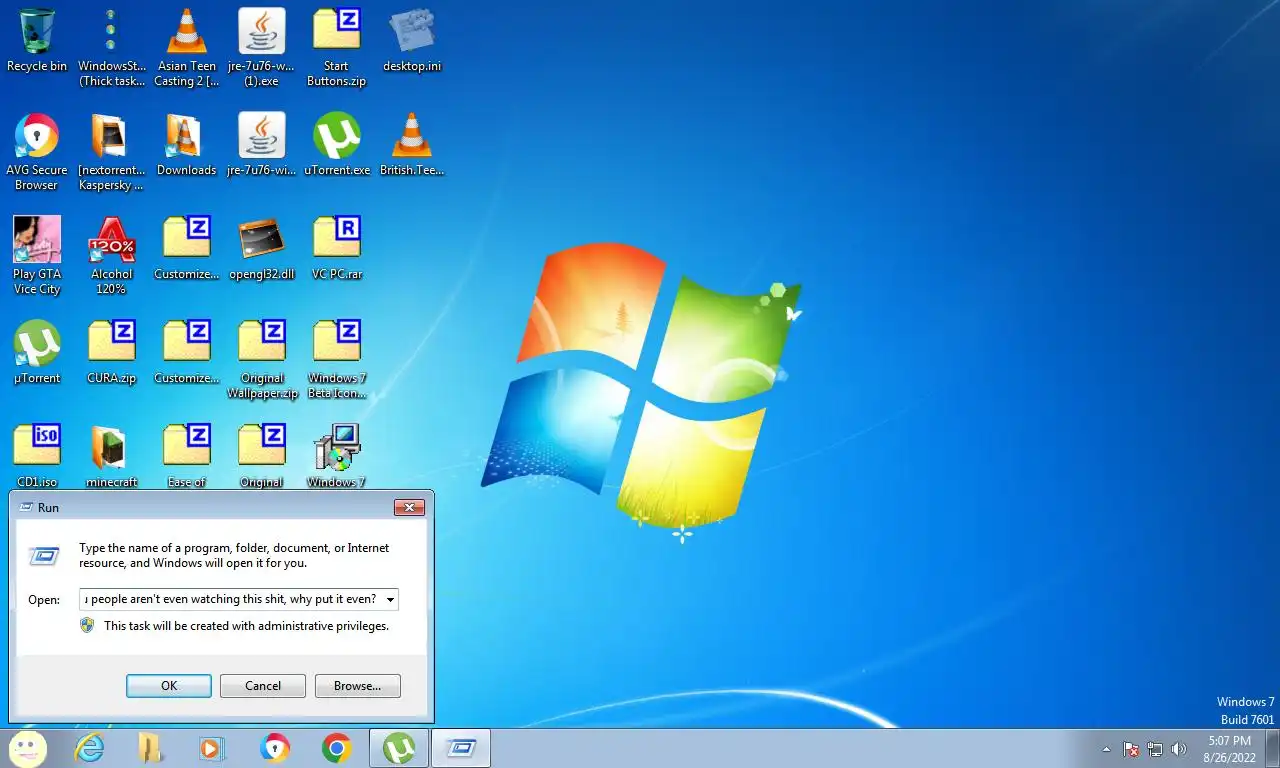Image resolution: width=1280 pixels, height=768 pixels.
Task: Select the µTorrent desktop shortcut icon
Action: [x=37, y=353]
